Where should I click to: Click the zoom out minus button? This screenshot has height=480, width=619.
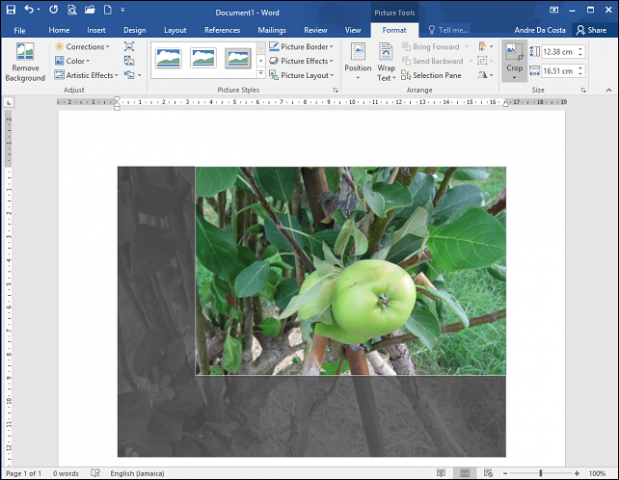click(x=505, y=473)
